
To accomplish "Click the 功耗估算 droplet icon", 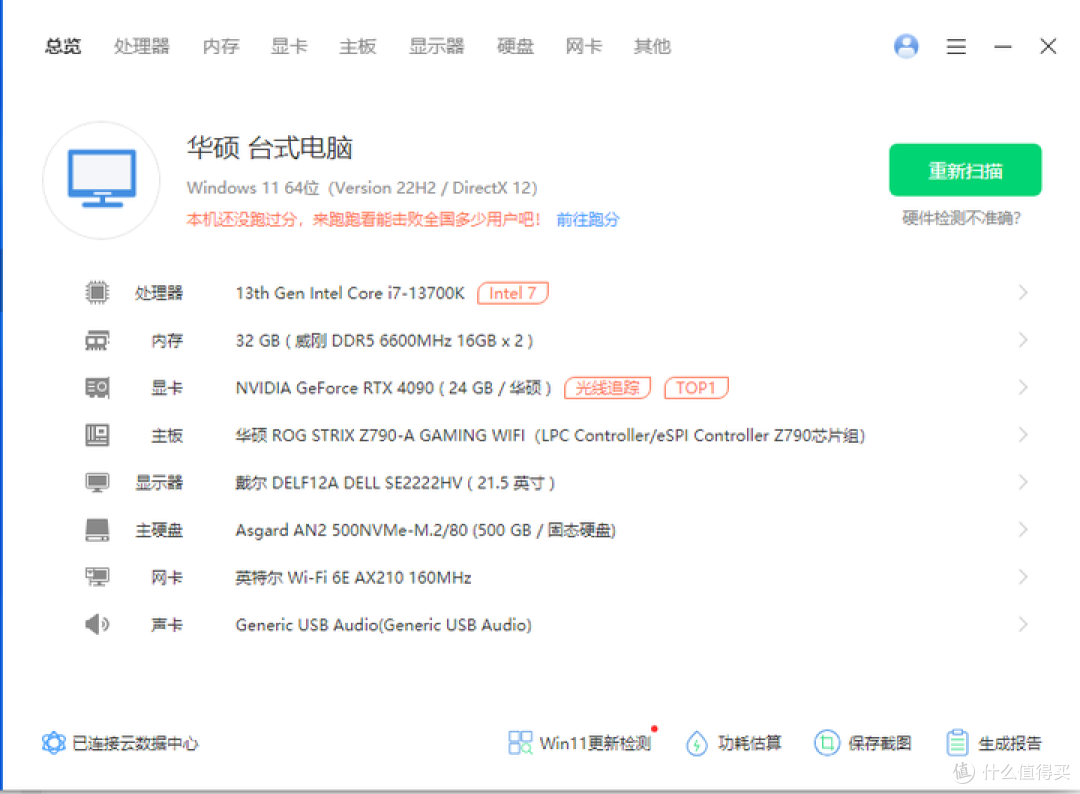I will coord(697,743).
